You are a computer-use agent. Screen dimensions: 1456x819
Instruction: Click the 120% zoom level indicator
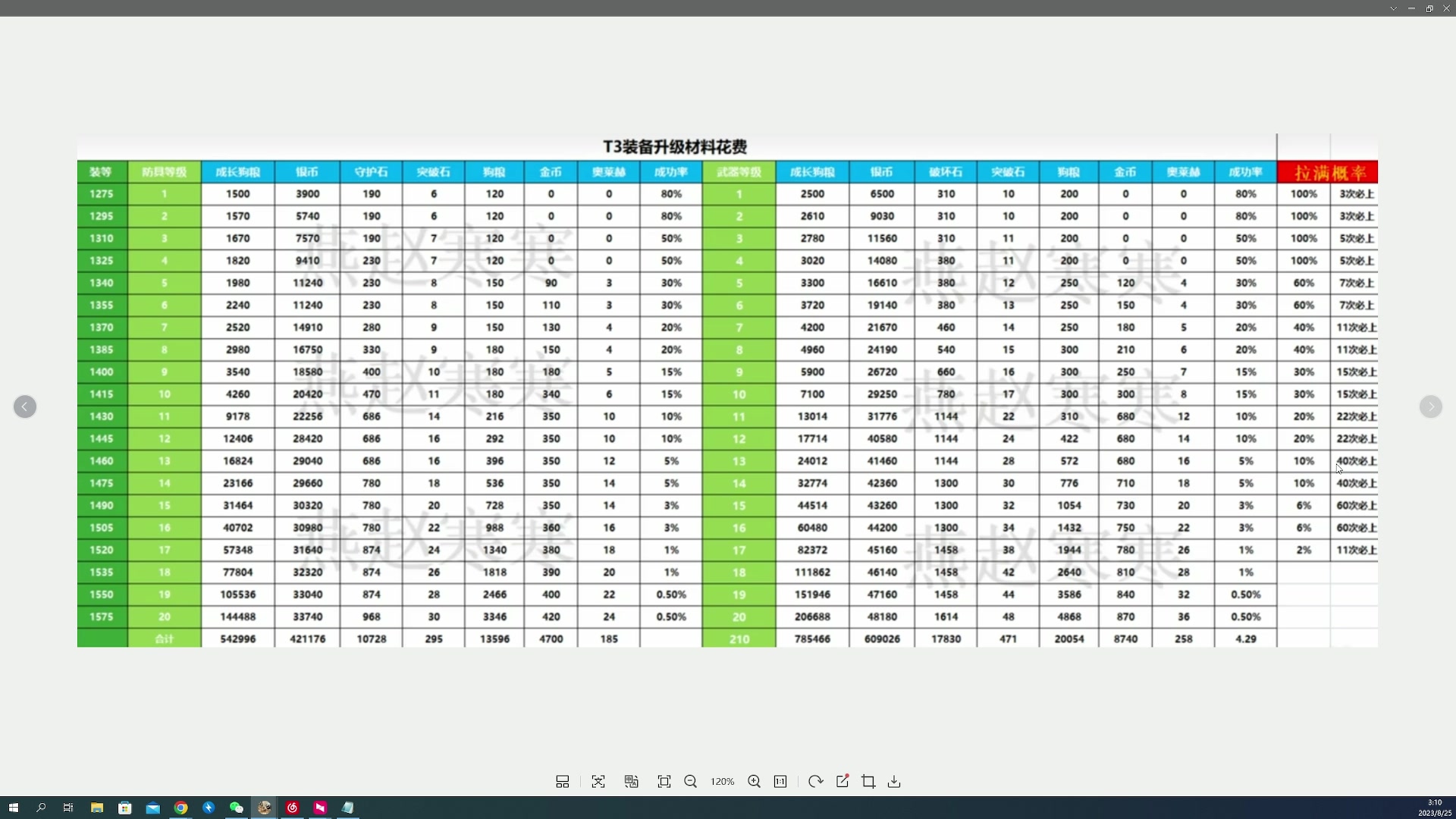tap(722, 782)
